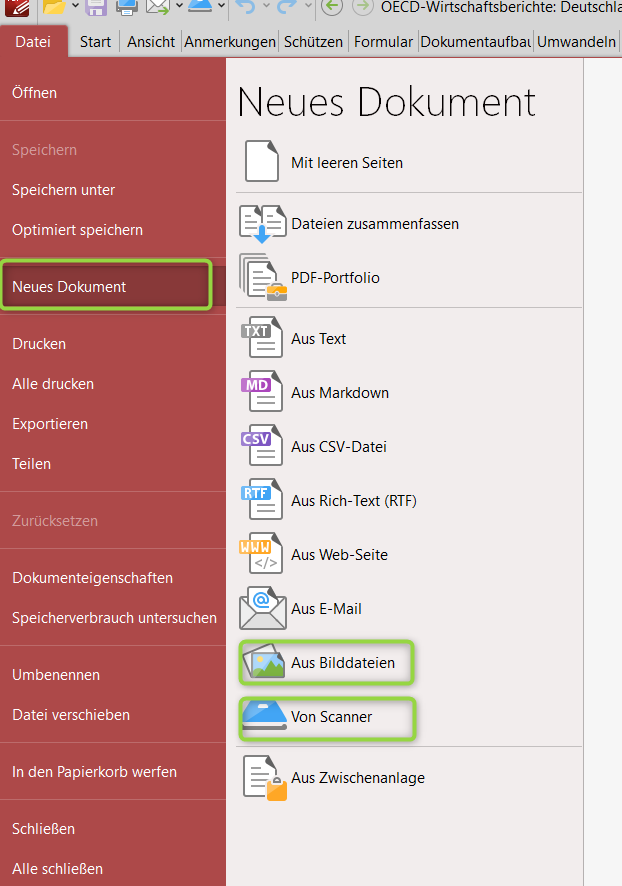Select Speichern unter in the sidebar
Screen dimensions: 622x886
tap(63, 190)
